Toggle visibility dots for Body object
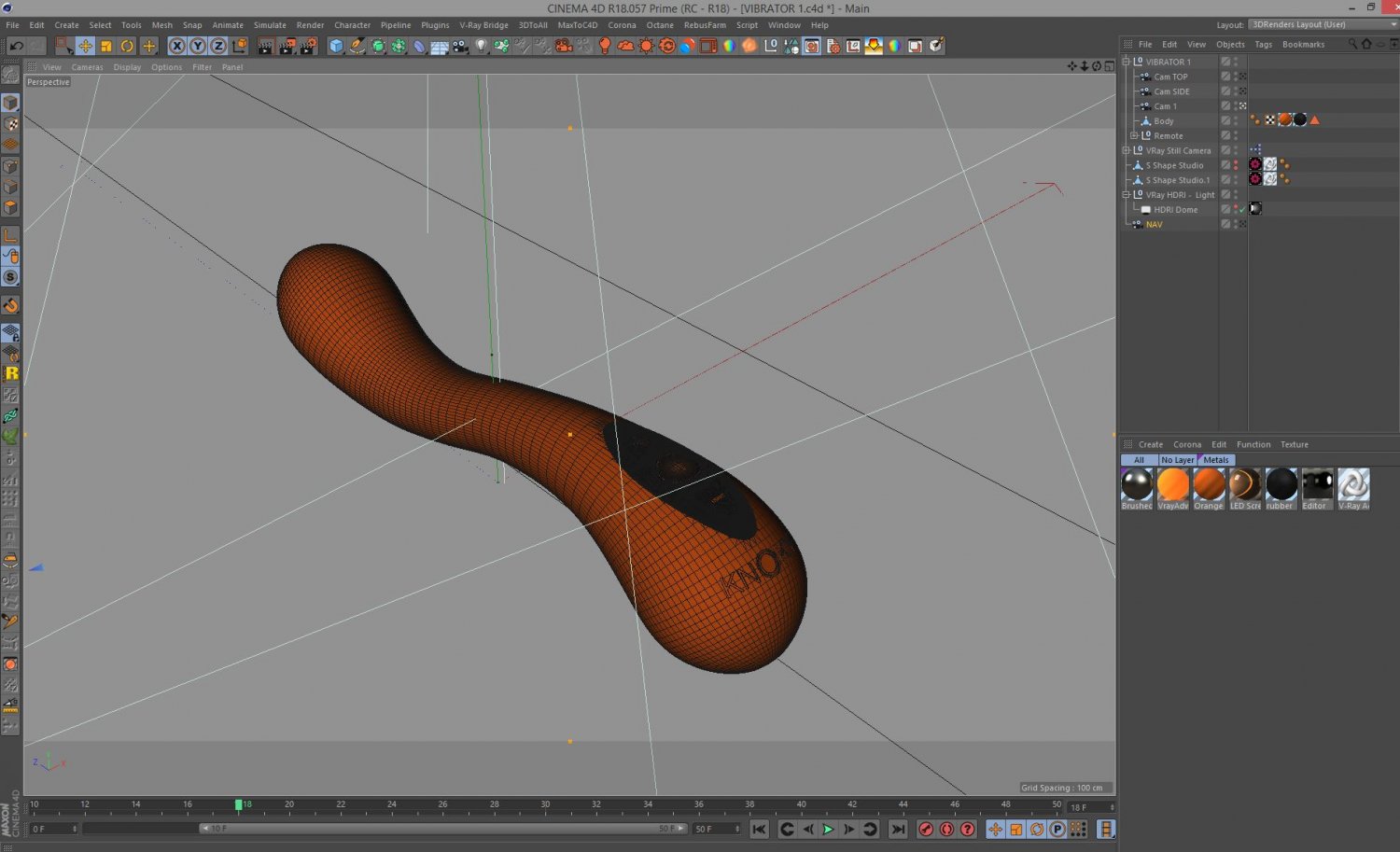Screen dimensions: 1400x852 pyautogui.click(x=1237, y=121)
